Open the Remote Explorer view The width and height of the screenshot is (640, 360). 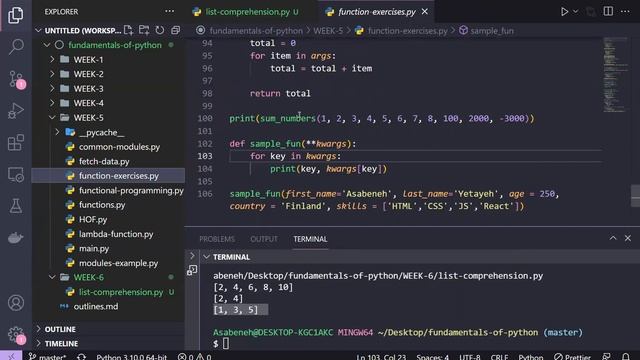[x=16, y=175]
